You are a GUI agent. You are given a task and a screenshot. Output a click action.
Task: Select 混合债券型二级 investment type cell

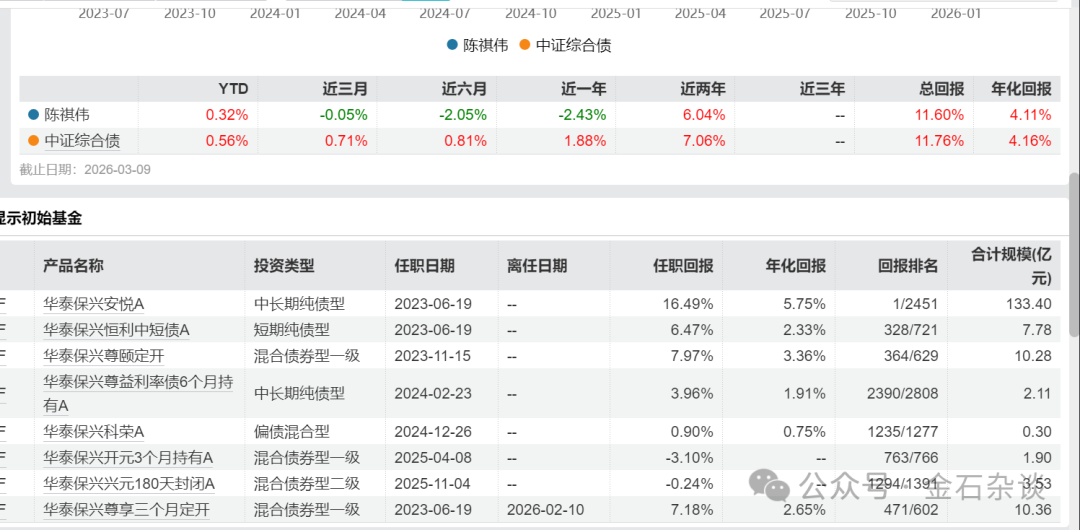pyautogui.click(x=307, y=484)
